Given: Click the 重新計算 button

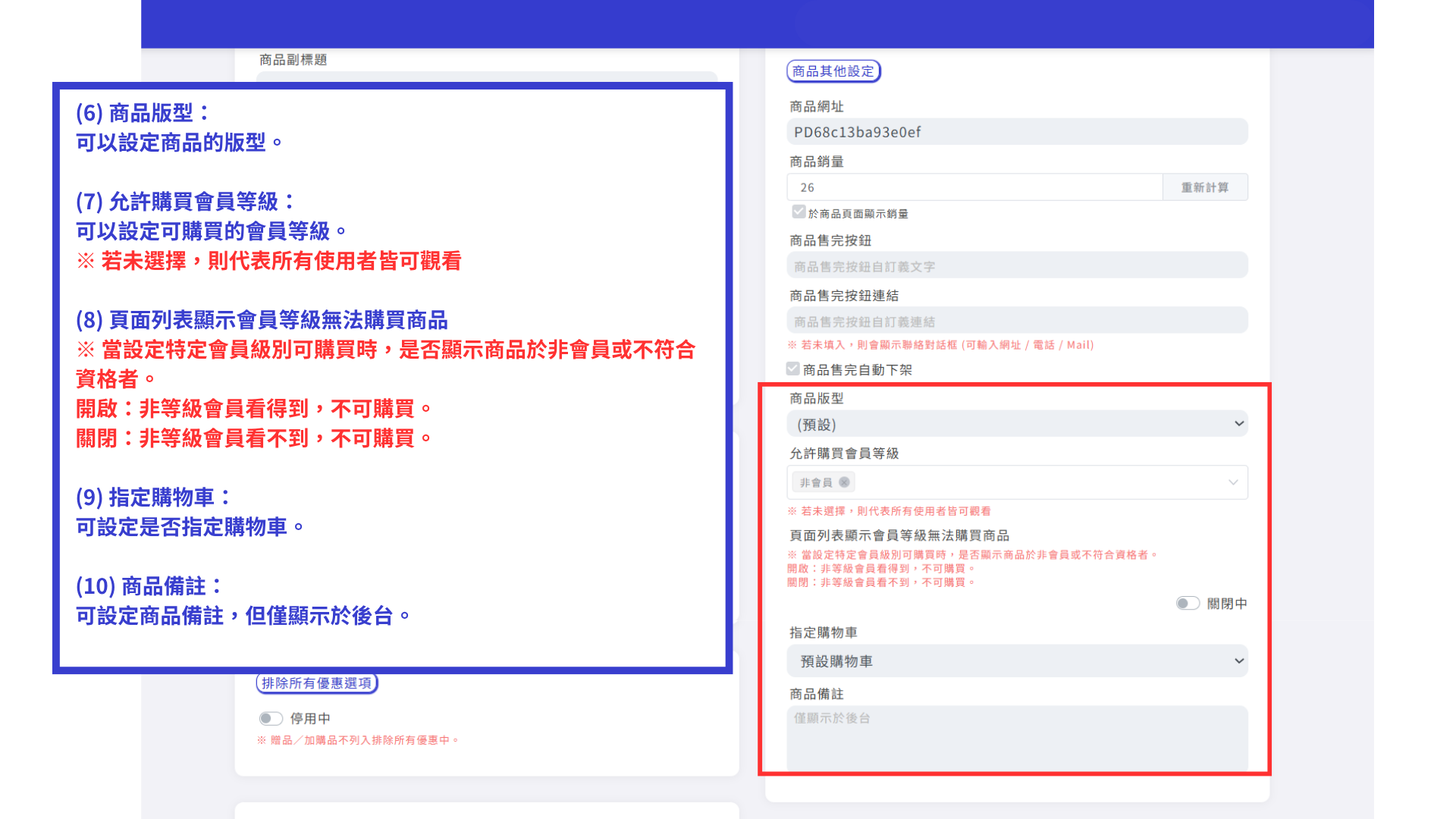Looking at the screenshot, I should [1205, 187].
